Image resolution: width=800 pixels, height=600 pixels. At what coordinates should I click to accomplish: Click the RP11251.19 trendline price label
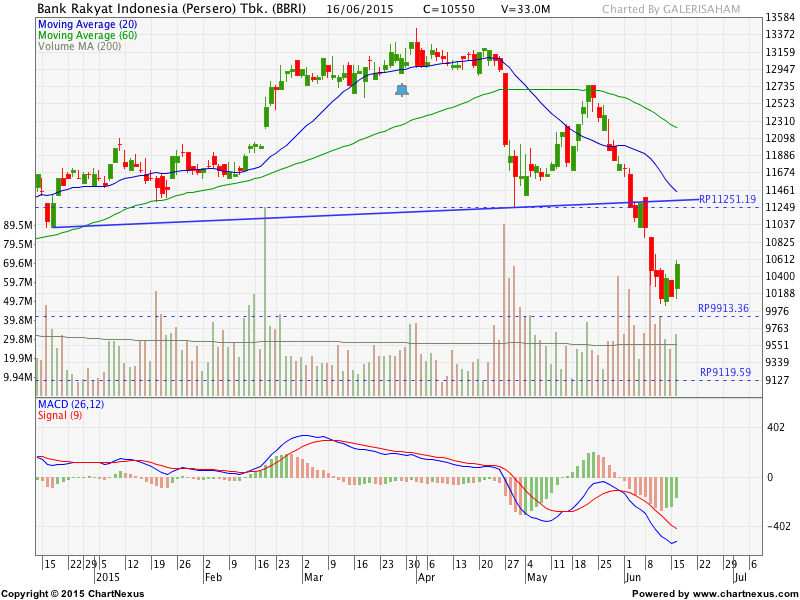(x=727, y=199)
